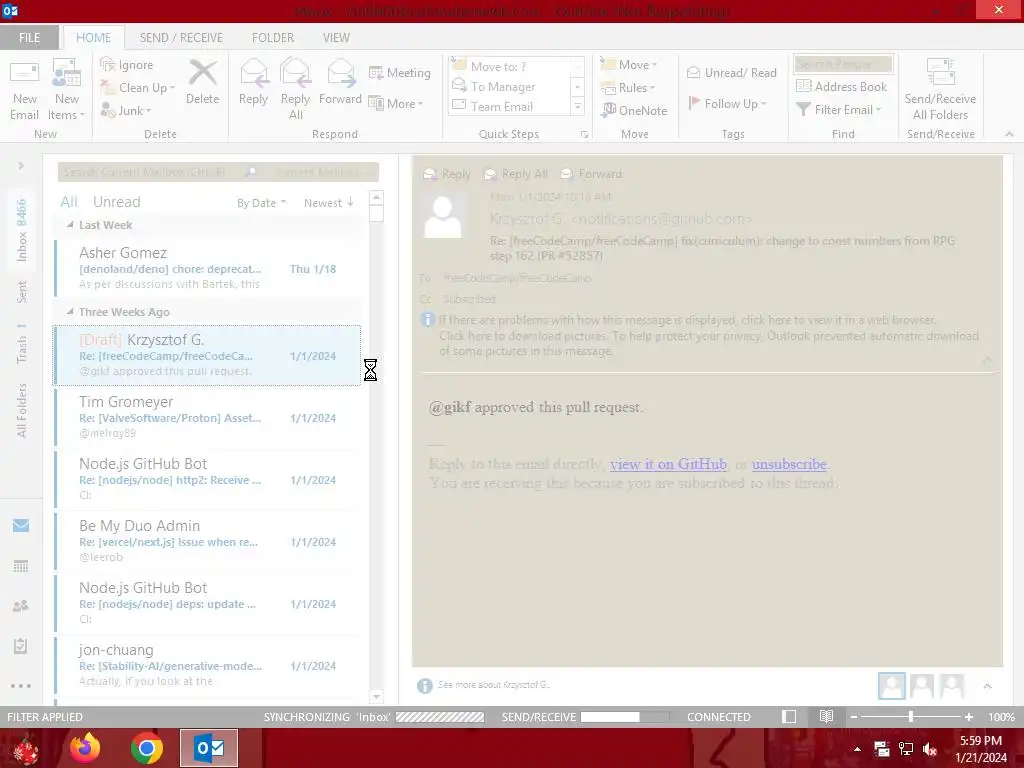Open Firefox from the taskbar
The width and height of the screenshot is (1024, 768).
[85, 748]
